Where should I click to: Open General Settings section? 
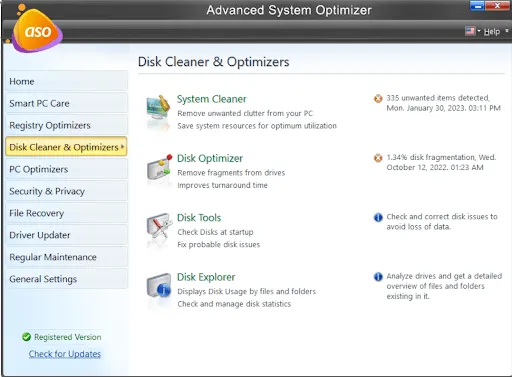point(66,279)
